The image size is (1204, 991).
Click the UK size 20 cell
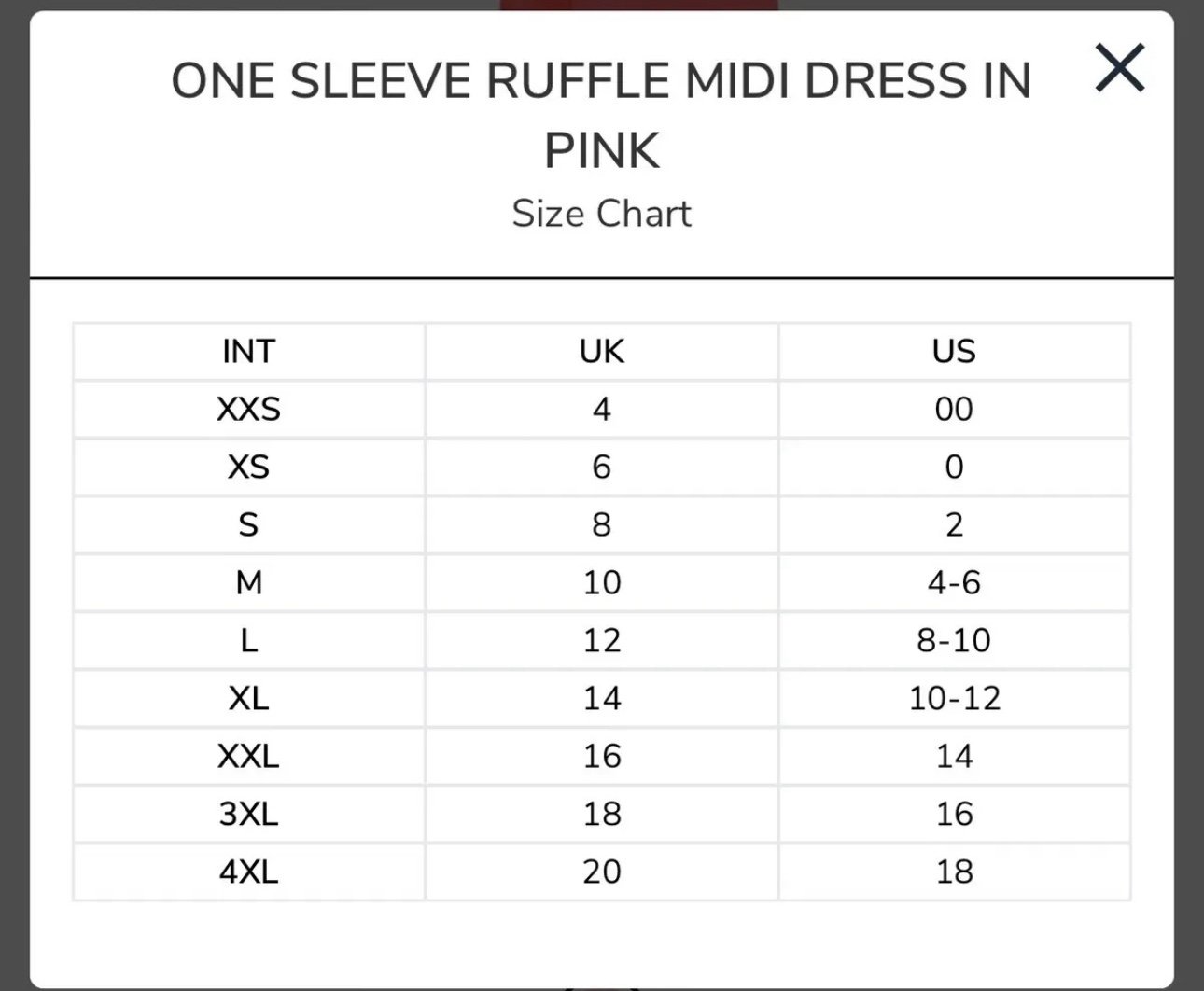click(x=602, y=872)
